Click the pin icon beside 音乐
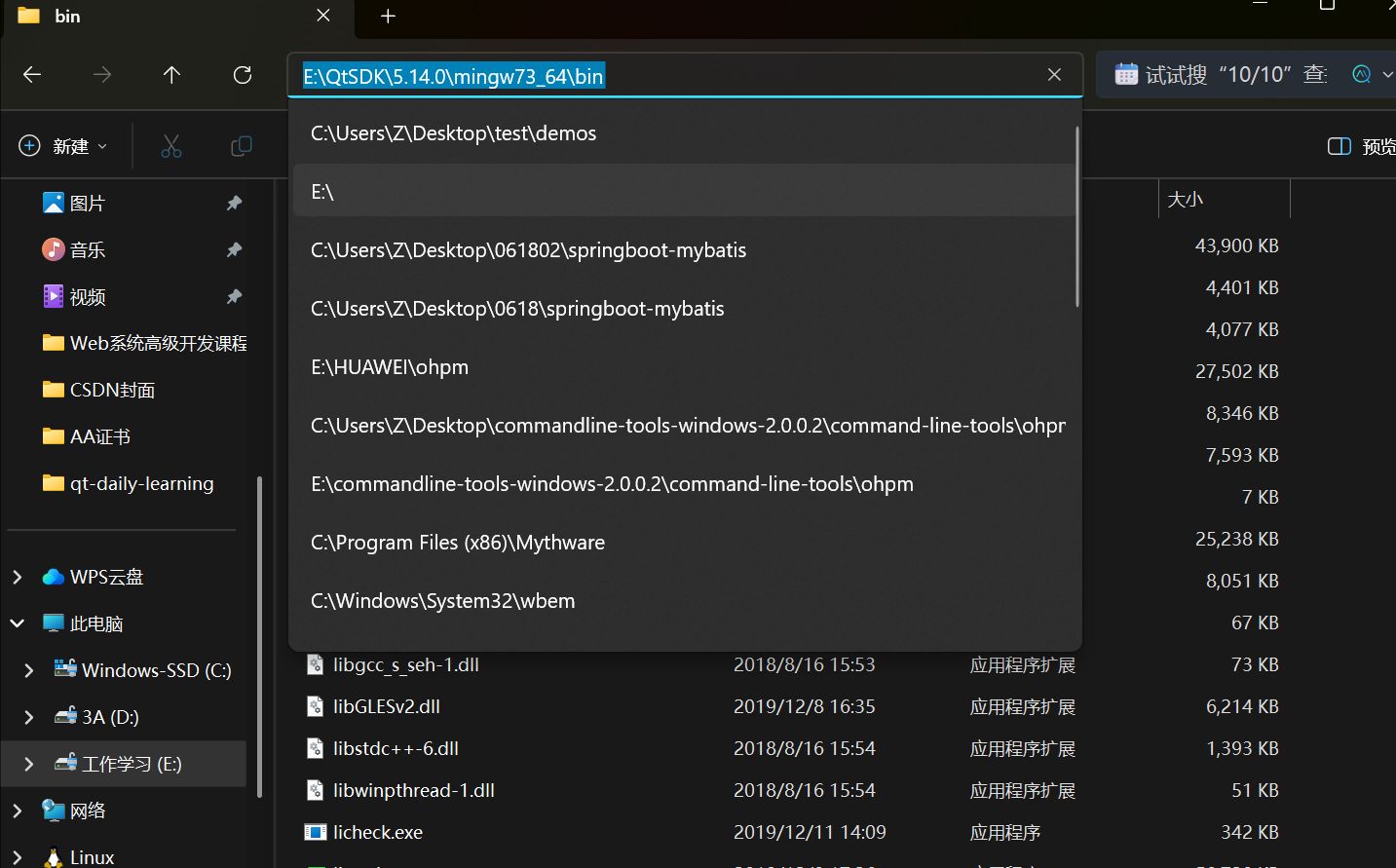Screen dimensions: 1396x868 pyautogui.click(x=234, y=249)
